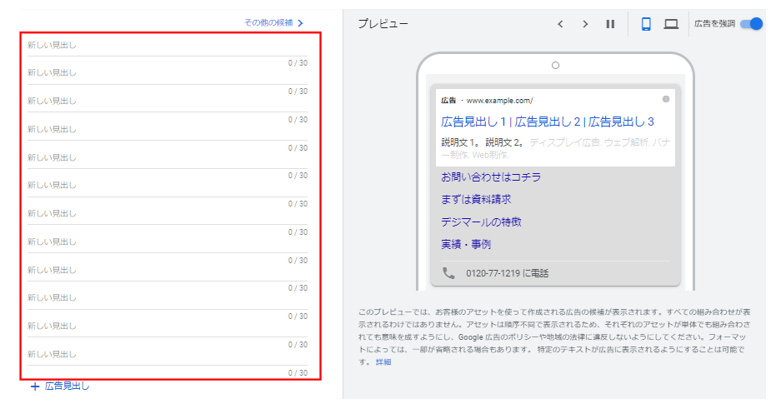
Task: Expand the その他の候補 chevron arrow
Action: [301, 23]
